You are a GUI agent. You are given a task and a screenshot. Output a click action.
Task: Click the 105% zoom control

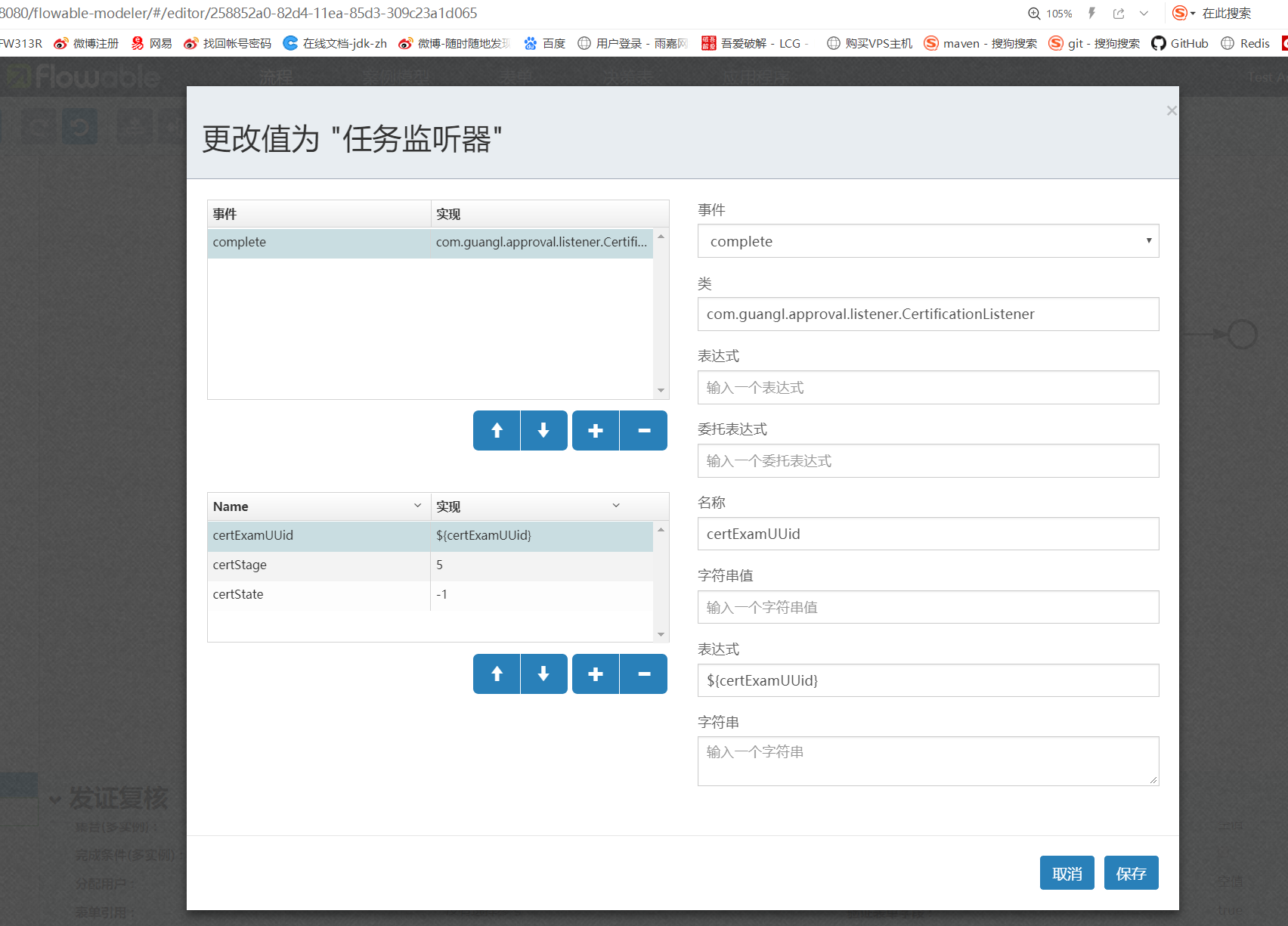[1051, 13]
